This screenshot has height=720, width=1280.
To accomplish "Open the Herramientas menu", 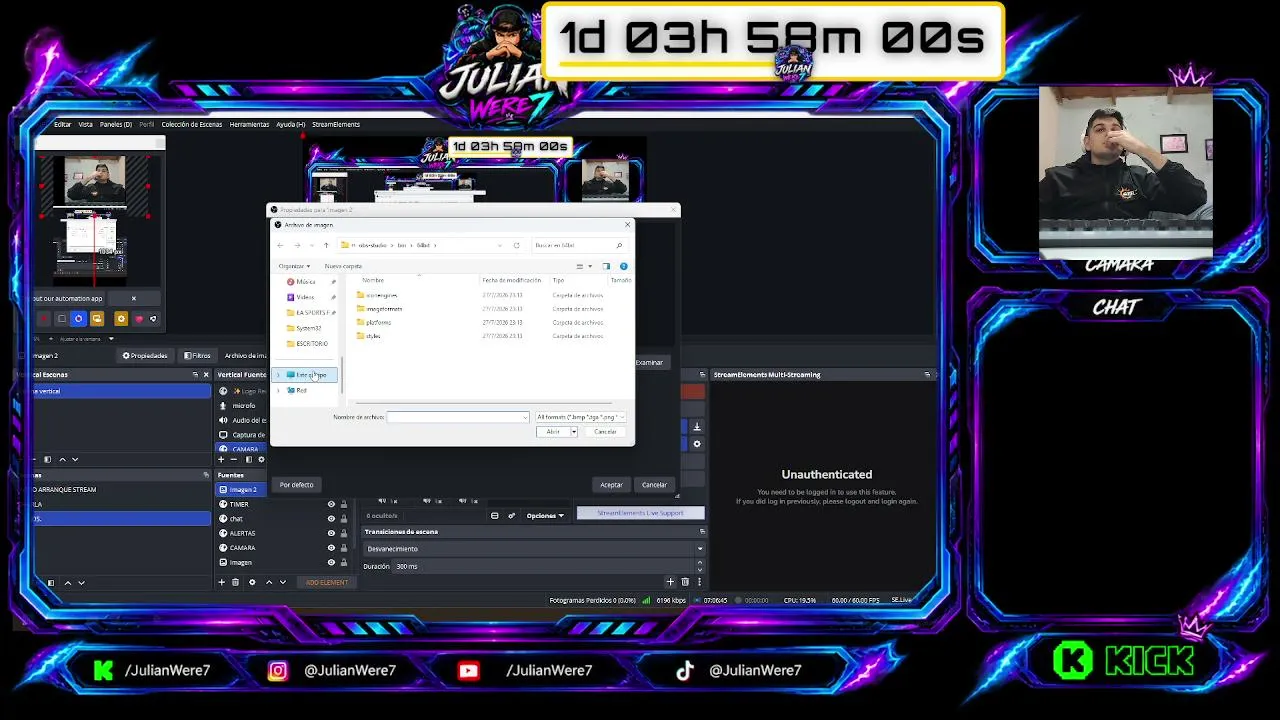I will click(249, 124).
